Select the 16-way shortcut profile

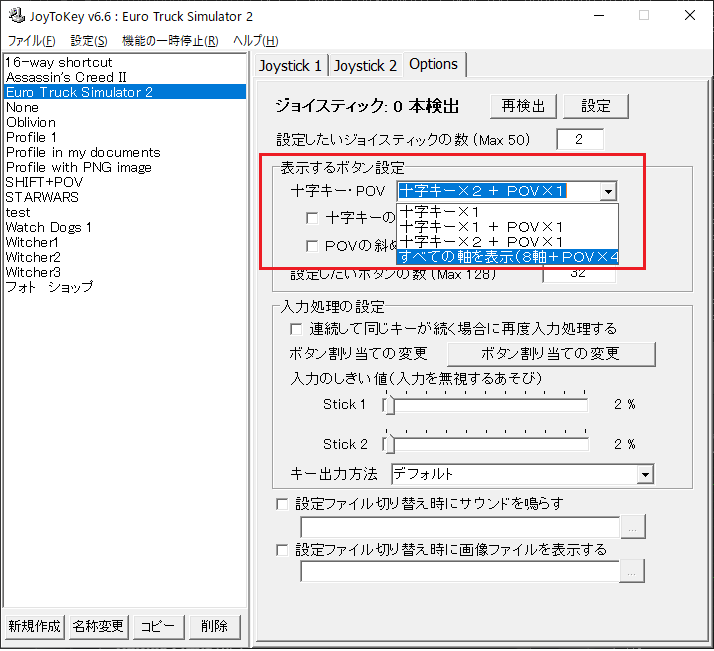coord(125,62)
